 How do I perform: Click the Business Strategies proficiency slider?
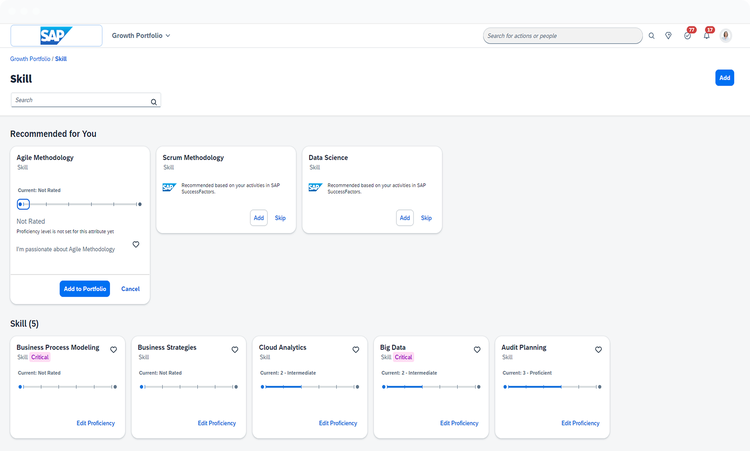click(x=189, y=387)
